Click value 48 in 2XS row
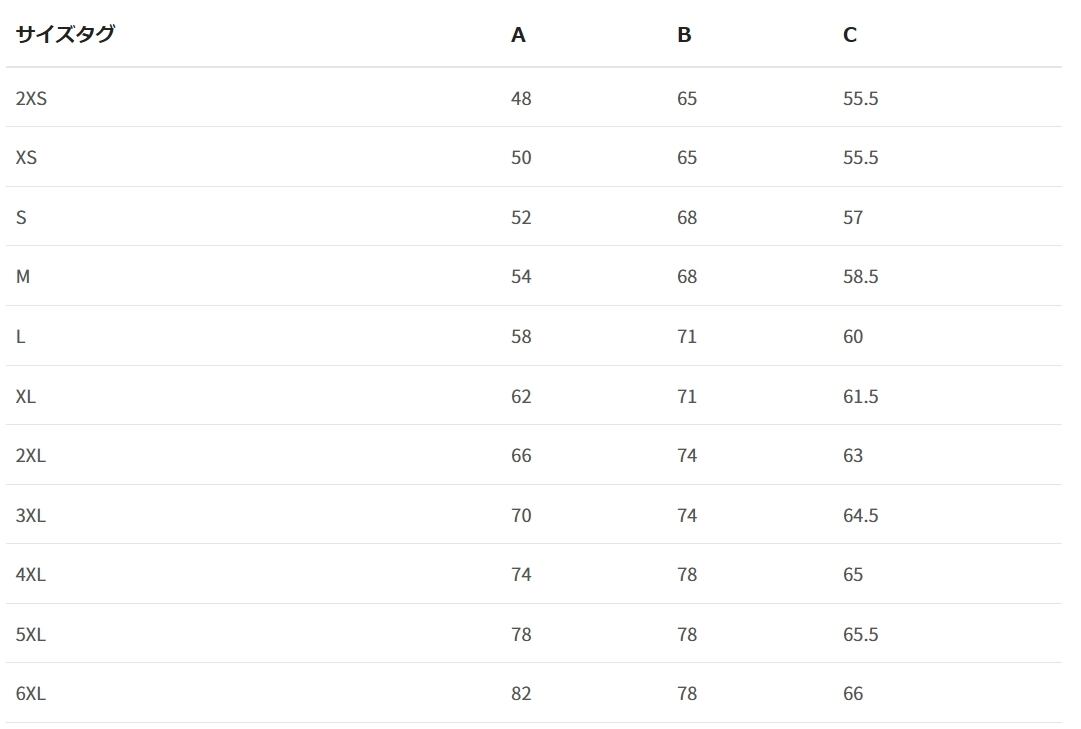Viewport: 1081px width, 729px height. [521, 99]
